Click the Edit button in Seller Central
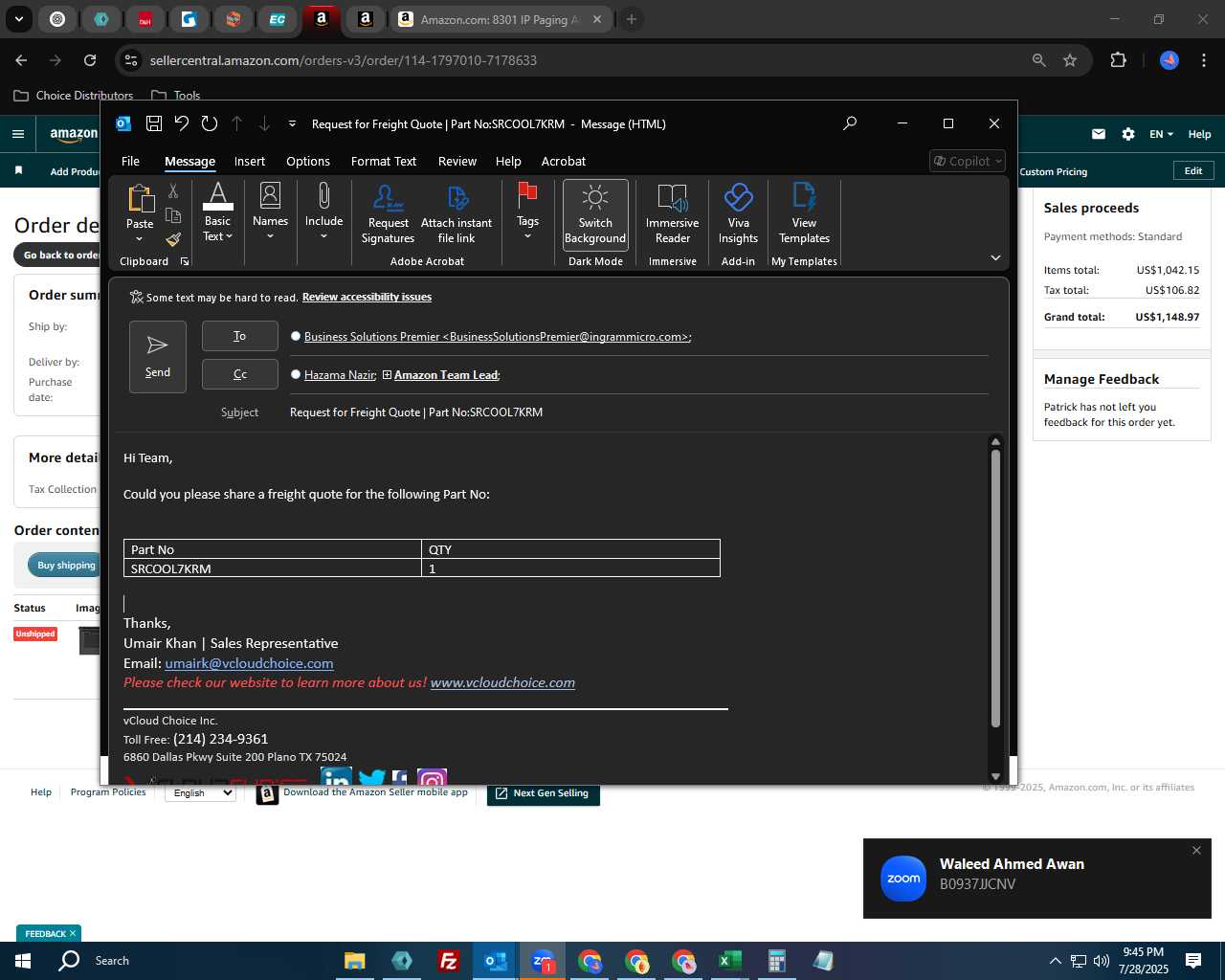The height and width of the screenshot is (980, 1225). pos(1193,170)
